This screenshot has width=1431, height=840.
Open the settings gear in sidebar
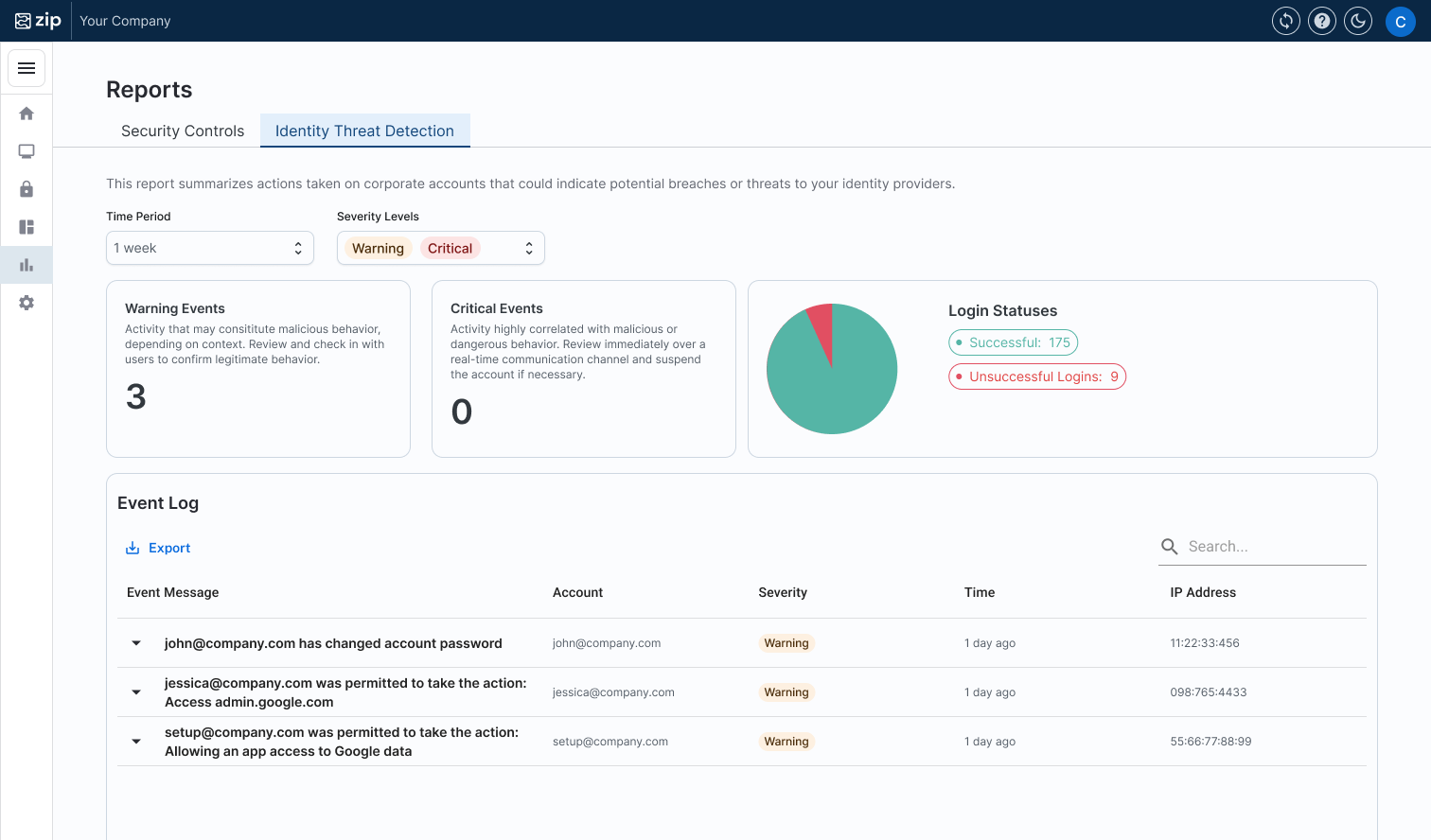[x=26, y=303]
